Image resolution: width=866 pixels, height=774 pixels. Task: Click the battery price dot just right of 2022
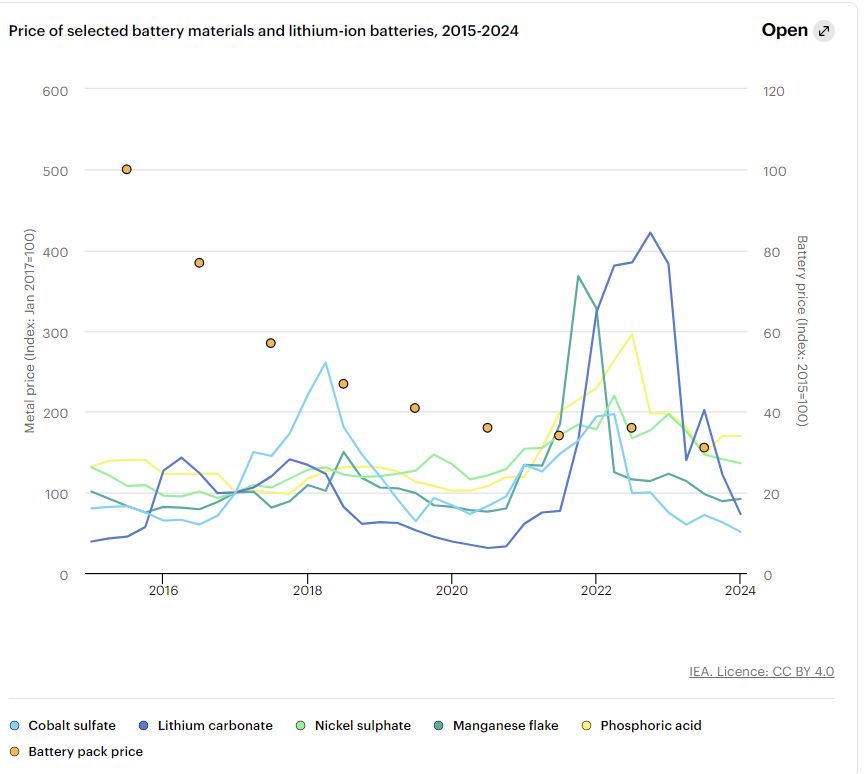click(x=631, y=428)
